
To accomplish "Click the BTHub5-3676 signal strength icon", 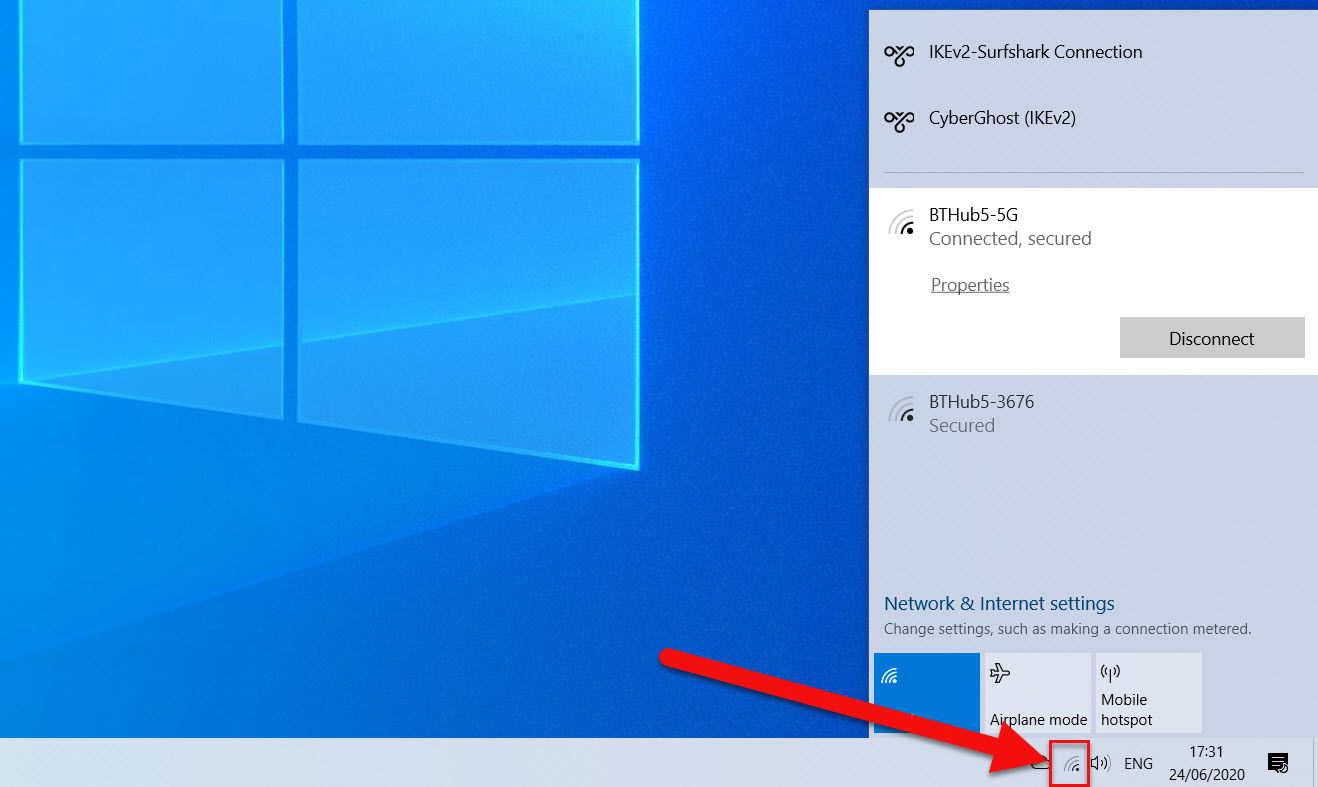I will (x=902, y=410).
